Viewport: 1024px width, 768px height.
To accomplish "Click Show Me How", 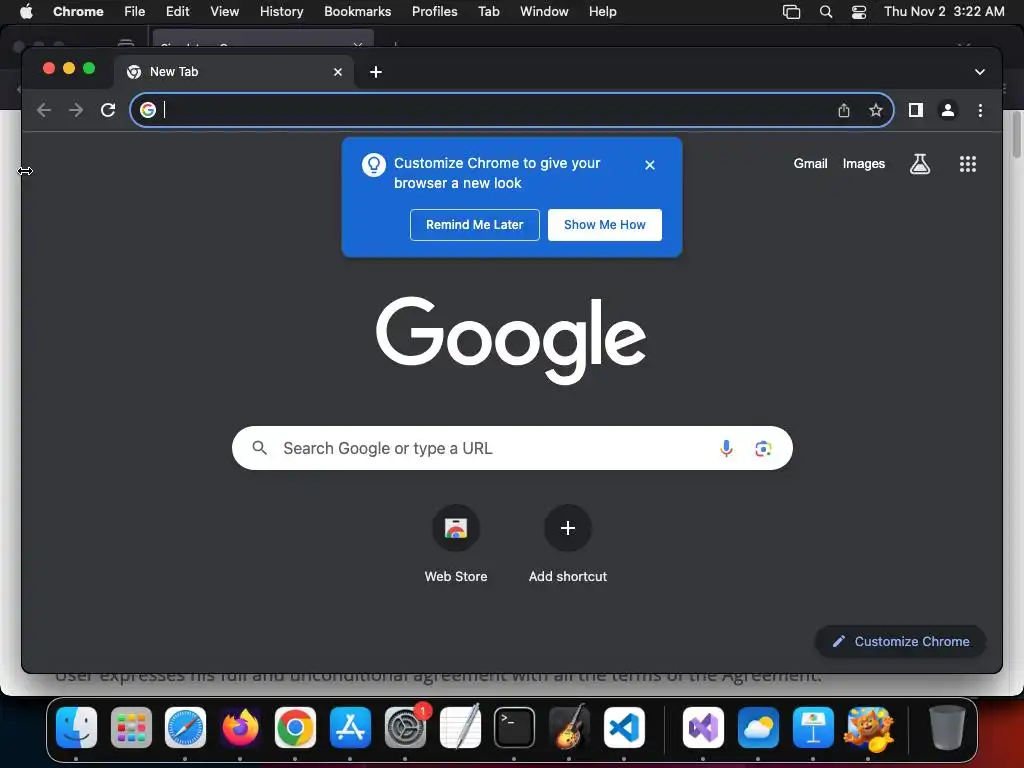I will click(x=605, y=225).
